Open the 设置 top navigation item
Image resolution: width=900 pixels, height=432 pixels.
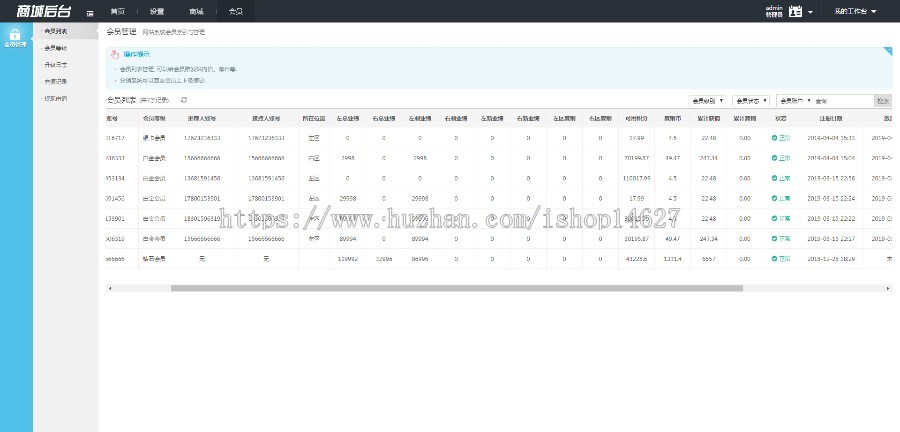pyautogui.click(x=157, y=11)
